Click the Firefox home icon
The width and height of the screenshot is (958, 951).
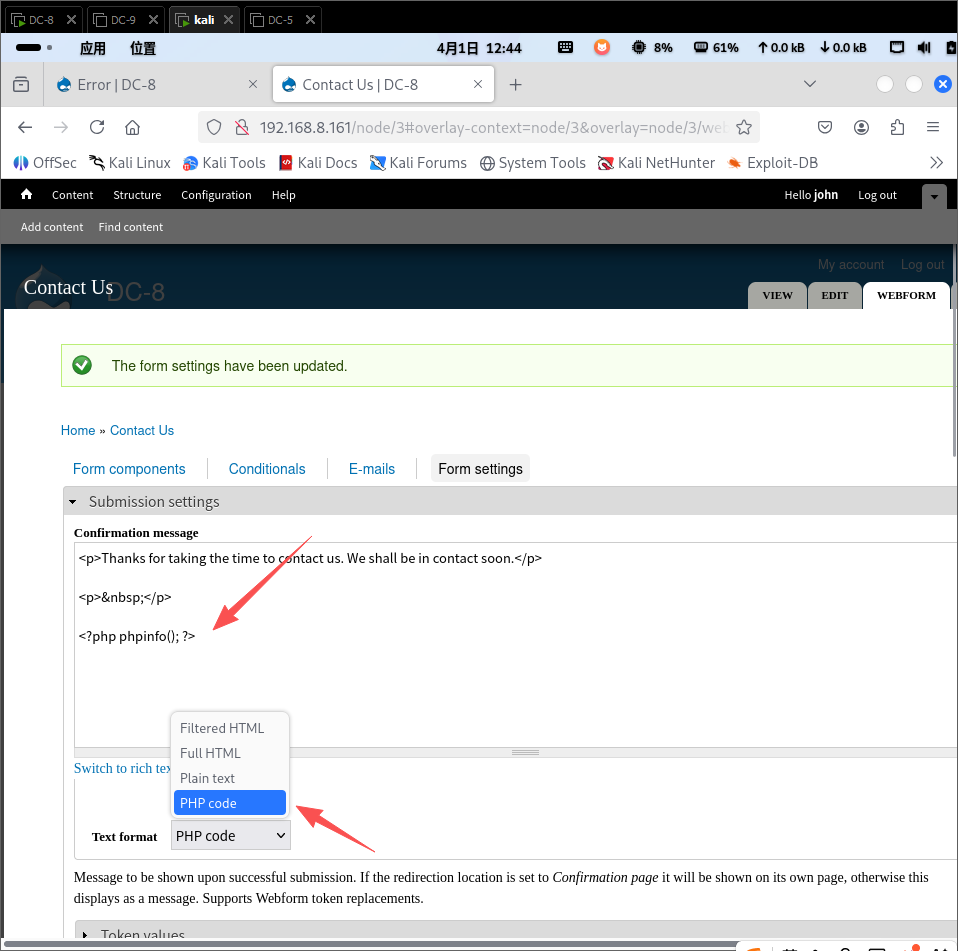(132, 127)
